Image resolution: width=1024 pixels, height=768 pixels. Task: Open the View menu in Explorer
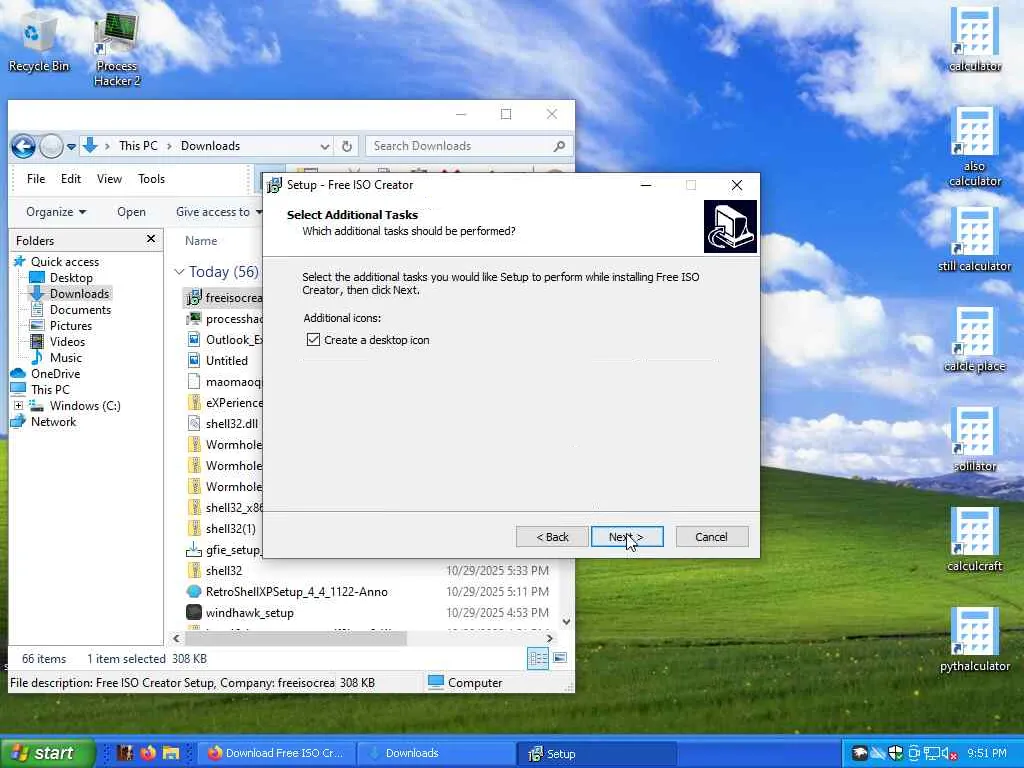click(109, 179)
